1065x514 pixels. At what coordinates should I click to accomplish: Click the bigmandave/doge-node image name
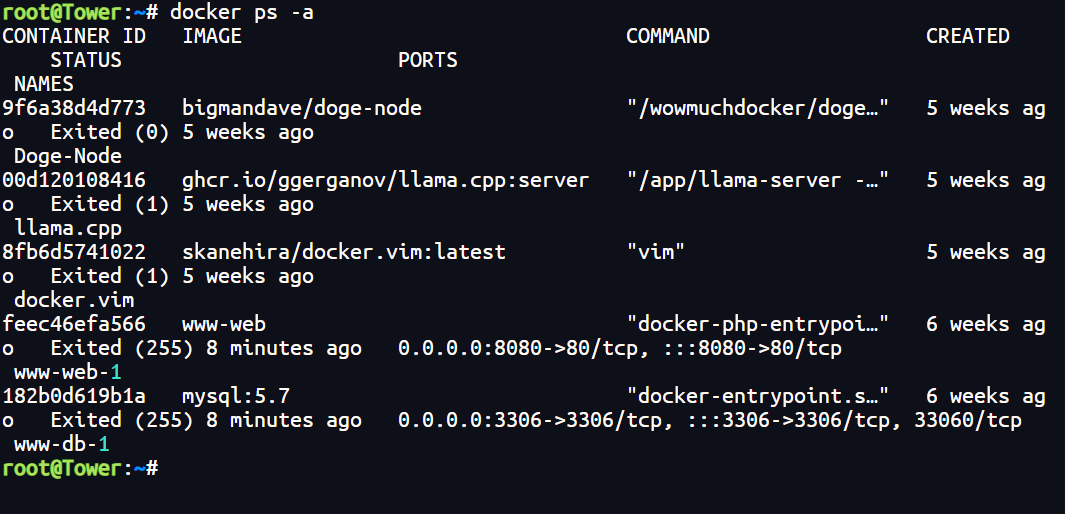click(x=302, y=108)
